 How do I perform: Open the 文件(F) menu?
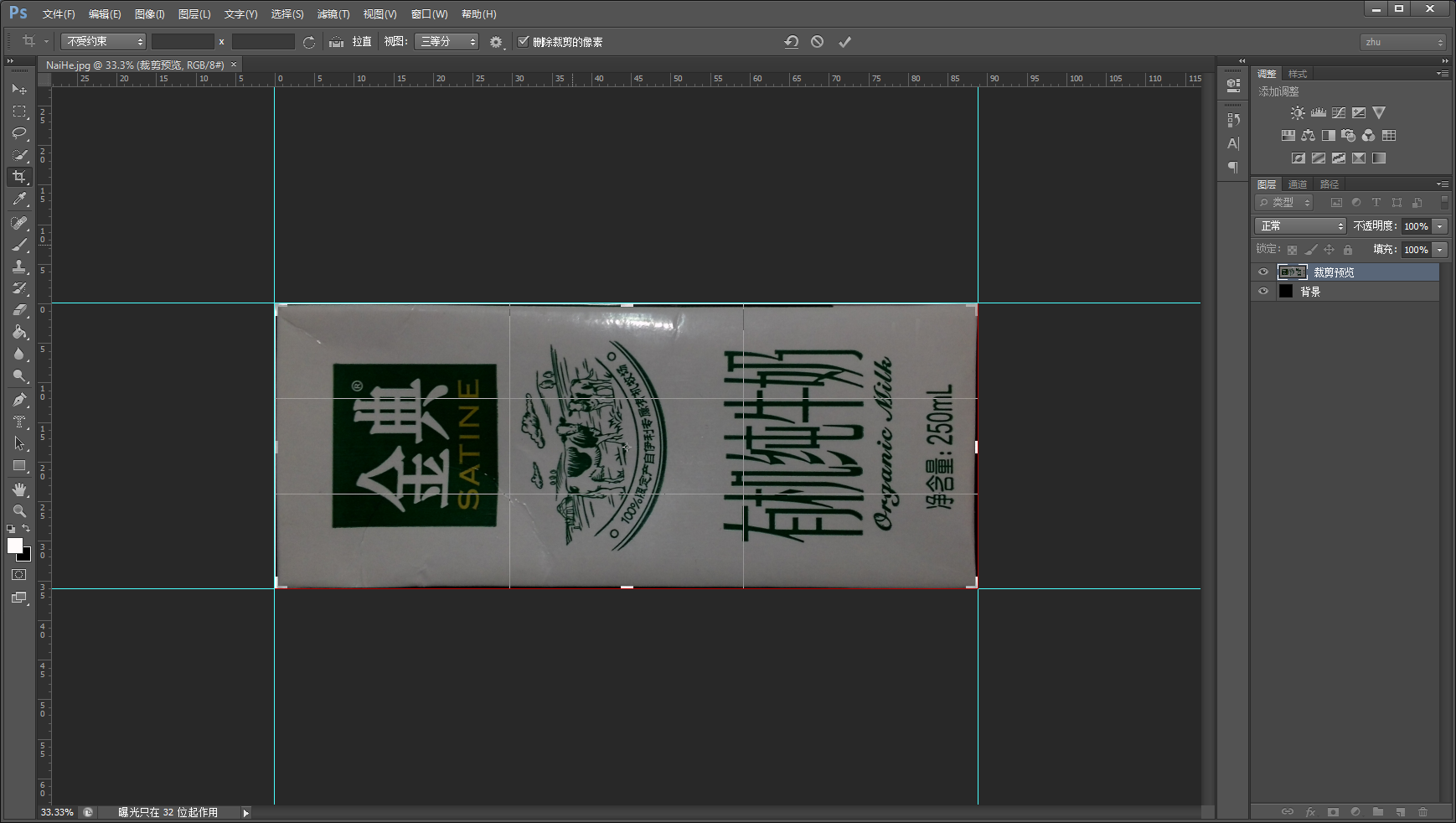pos(59,14)
